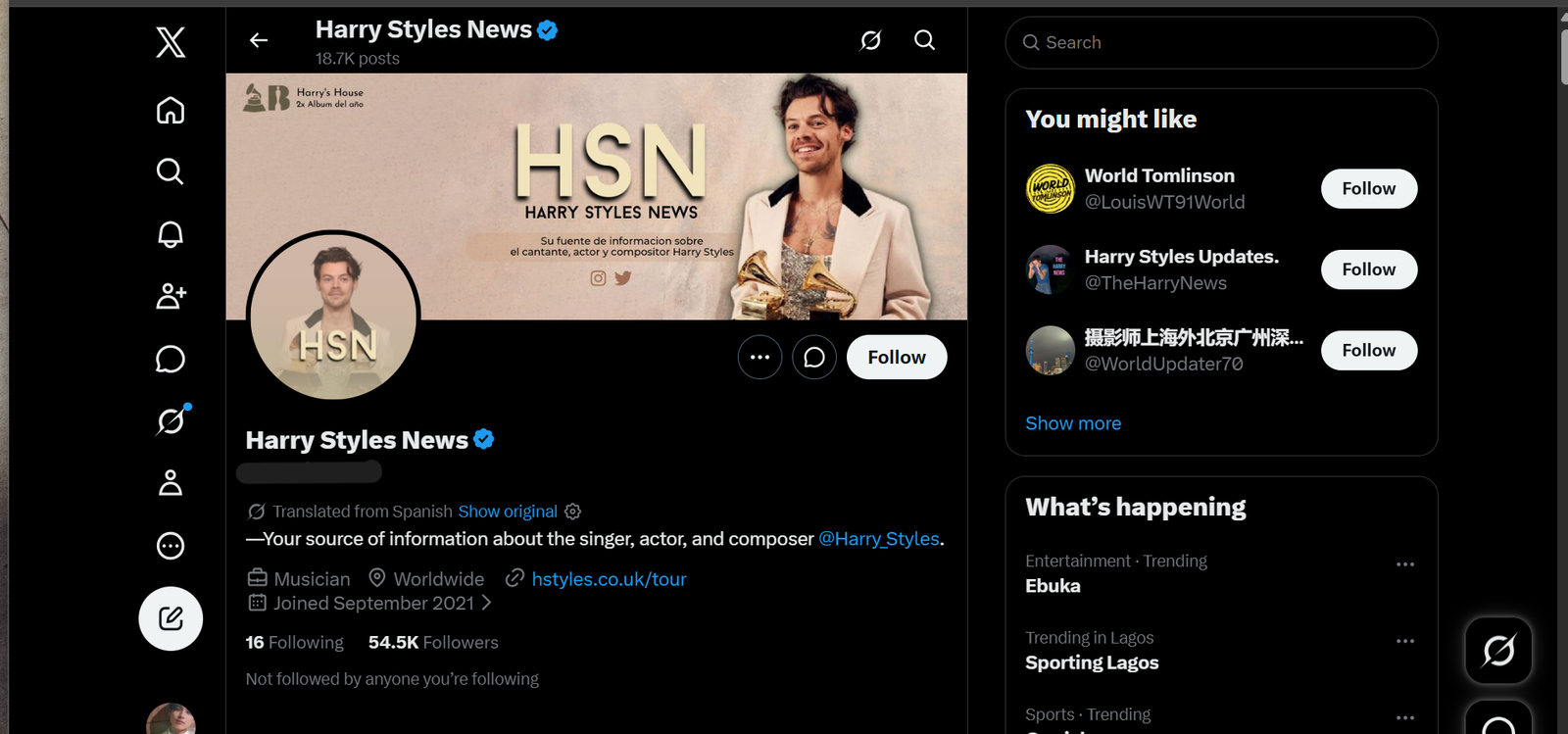Open more options for Ebuka trend
1568x734 pixels.
(x=1405, y=564)
